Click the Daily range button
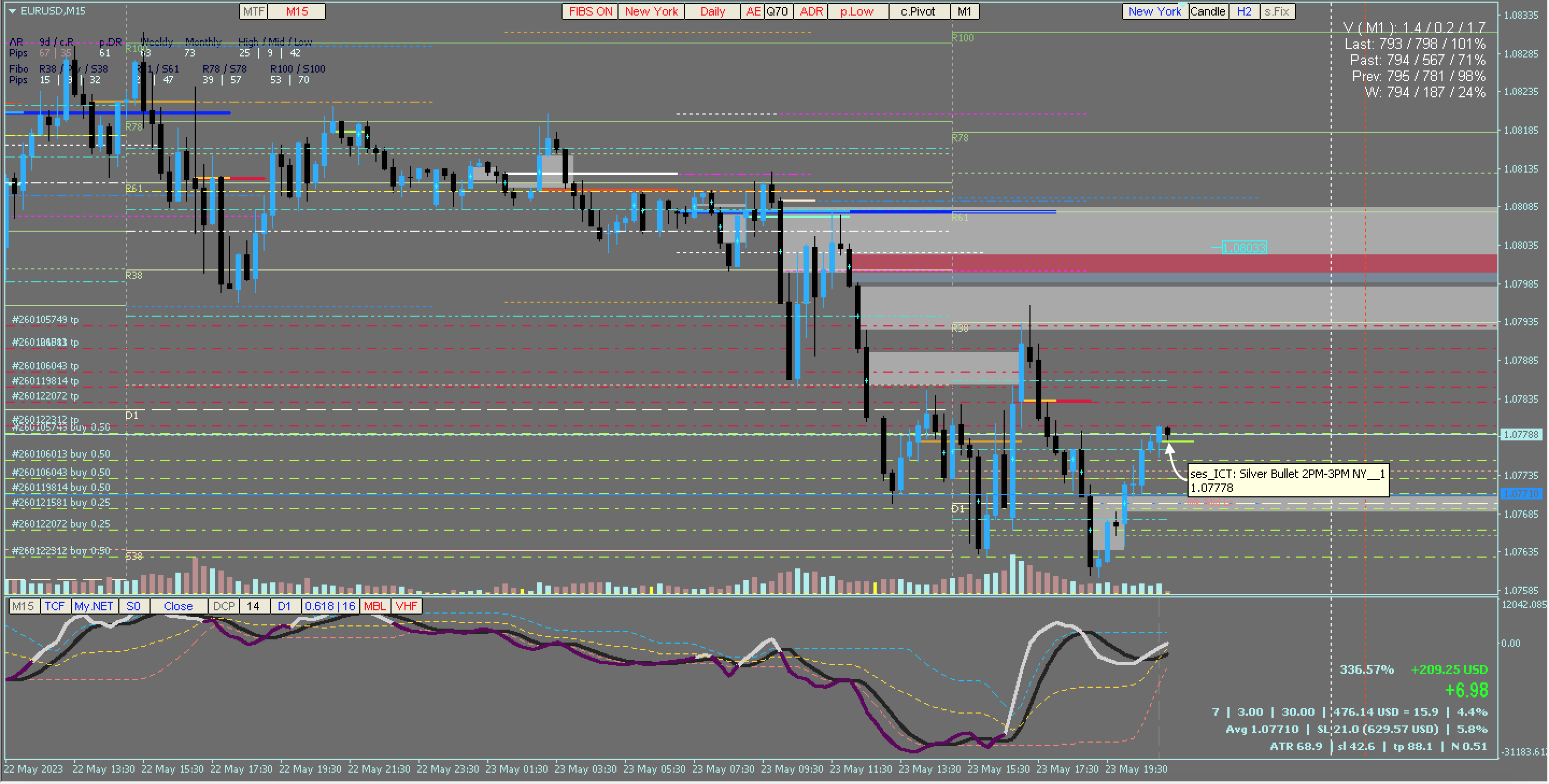This screenshot has width=1549, height=784. point(713,11)
